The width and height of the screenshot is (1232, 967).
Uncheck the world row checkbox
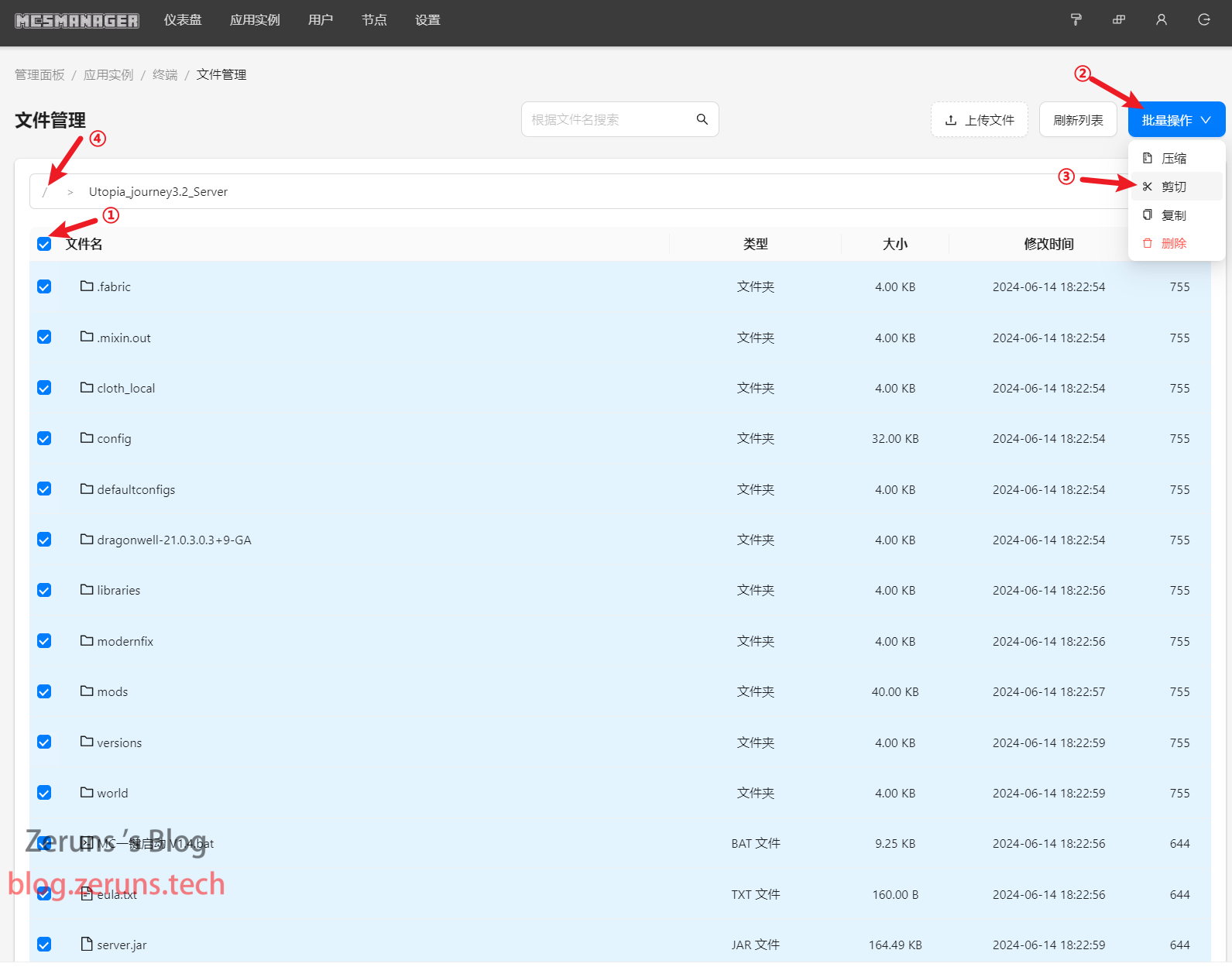44,793
